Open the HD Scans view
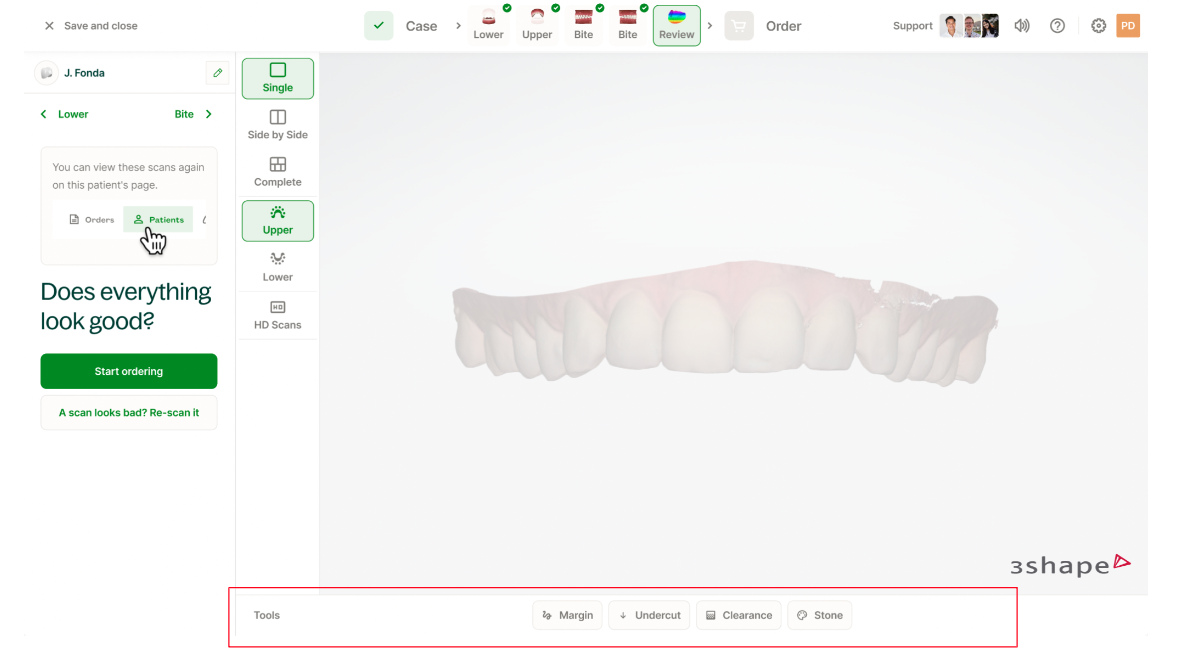 coord(278,315)
